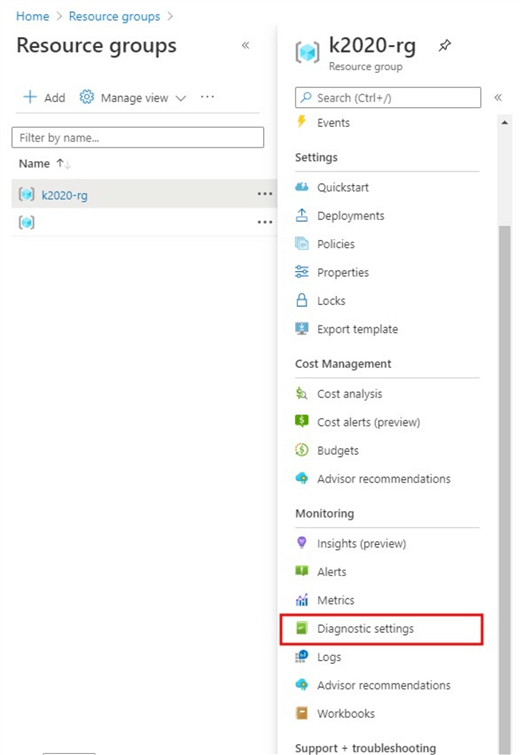Image resolution: width=520 pixels, height=755 pixels.
Task: Click the Logs icon
Action: click(301, 656)
